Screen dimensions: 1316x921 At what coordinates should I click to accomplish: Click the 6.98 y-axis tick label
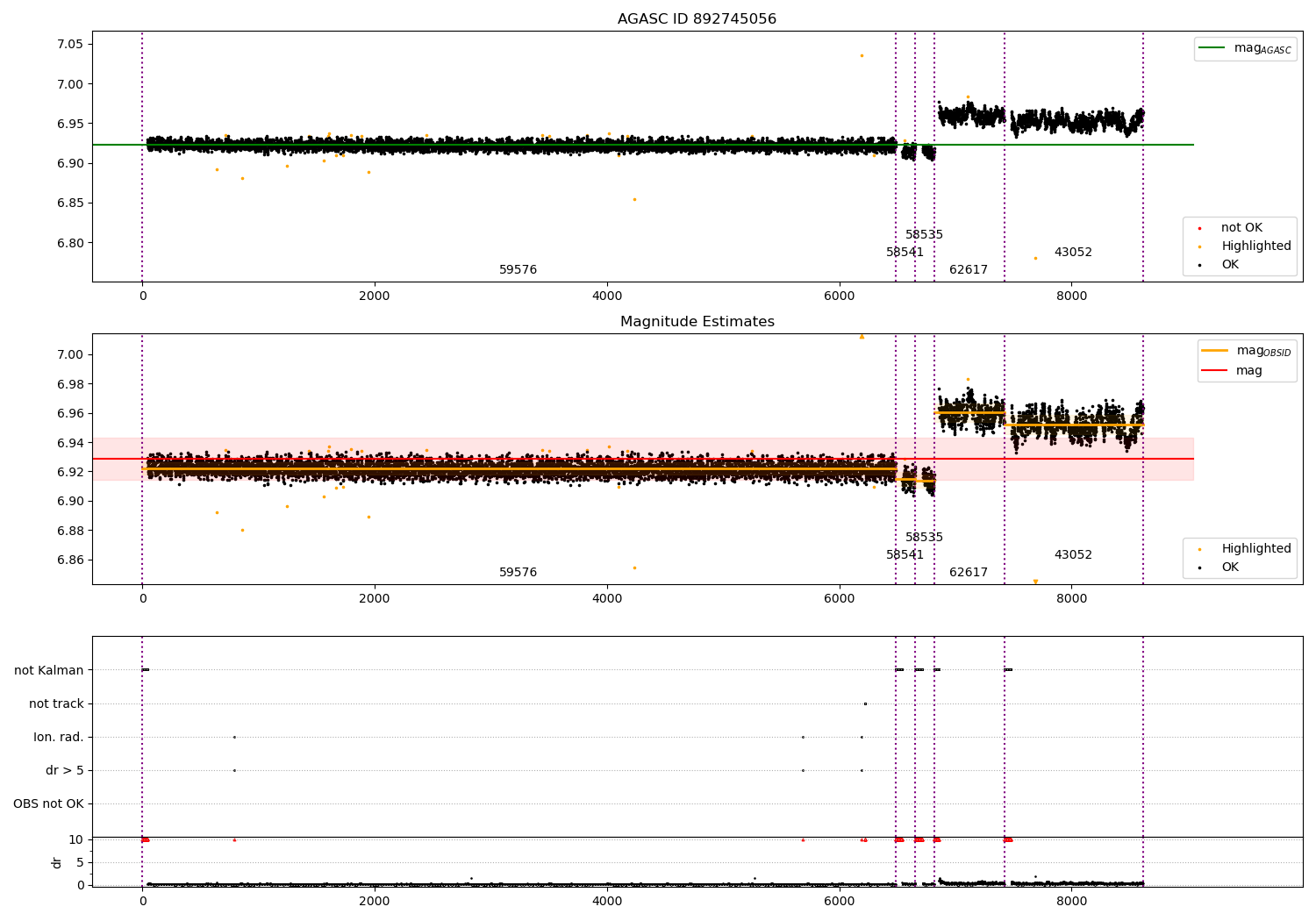[x=69, y=384]
